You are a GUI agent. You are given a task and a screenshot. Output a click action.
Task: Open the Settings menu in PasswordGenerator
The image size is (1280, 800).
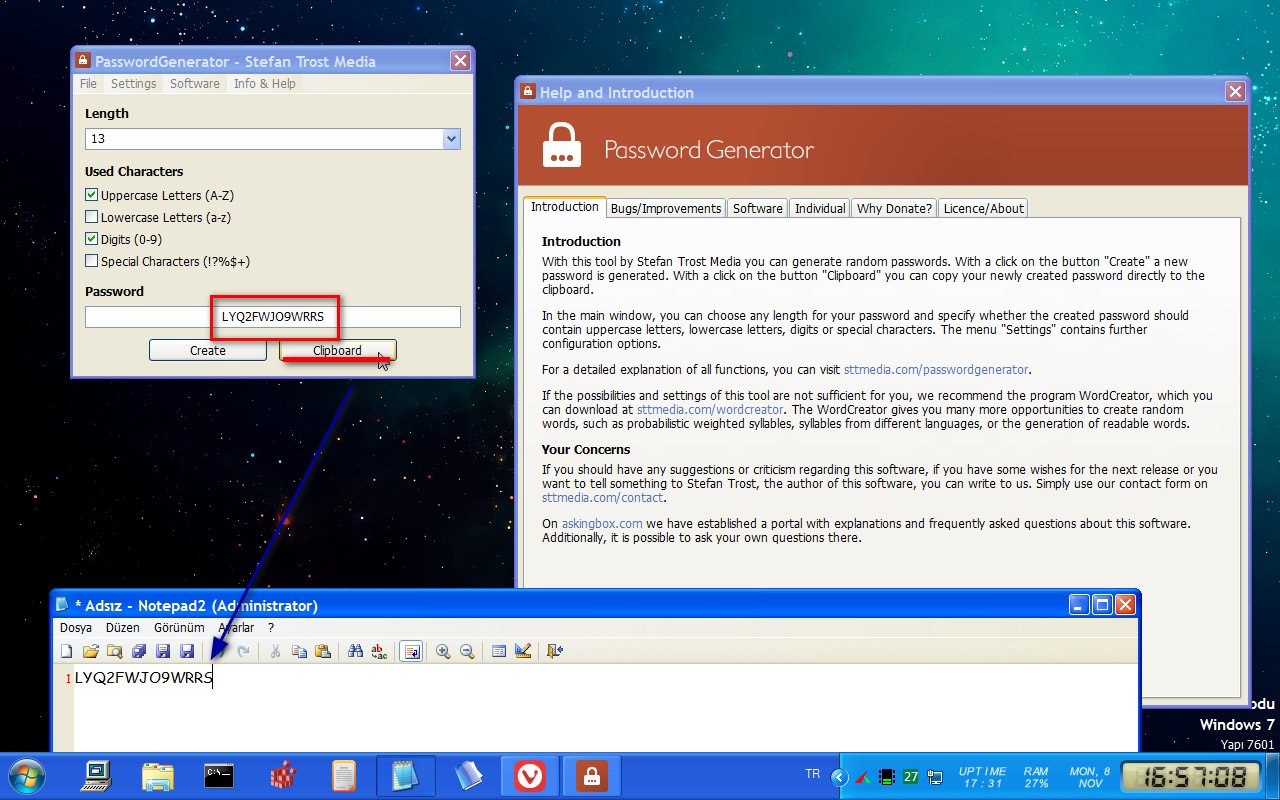coord(133,84)
